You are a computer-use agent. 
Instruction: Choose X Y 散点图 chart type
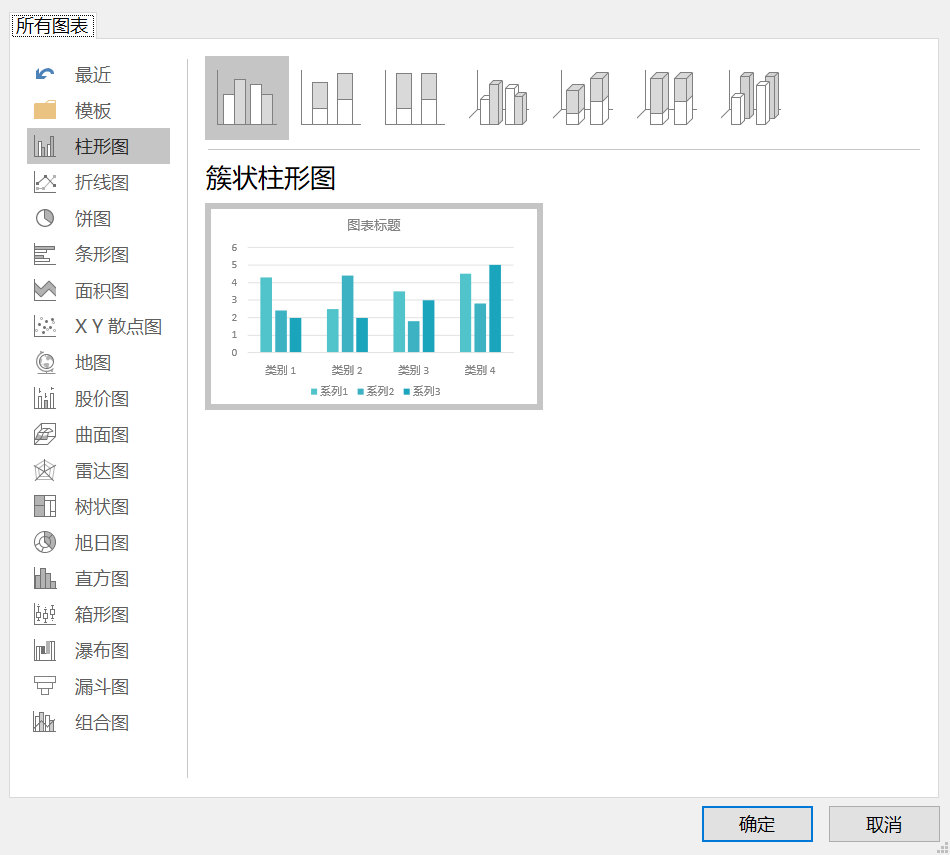coord(98,327)
